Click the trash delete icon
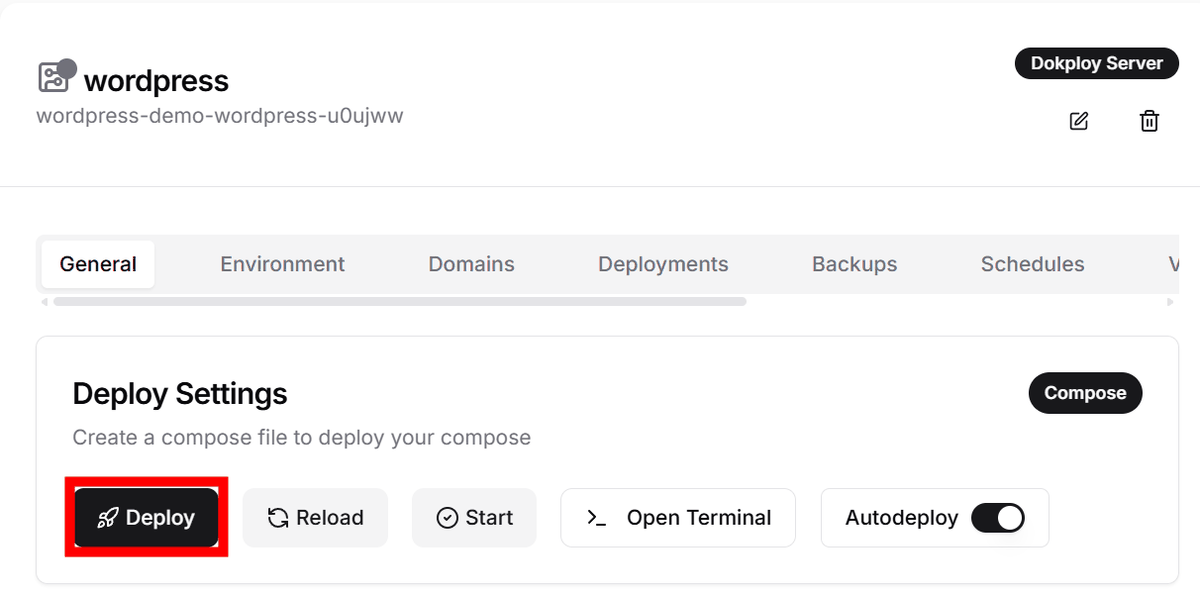 [x=1149, y=121]
